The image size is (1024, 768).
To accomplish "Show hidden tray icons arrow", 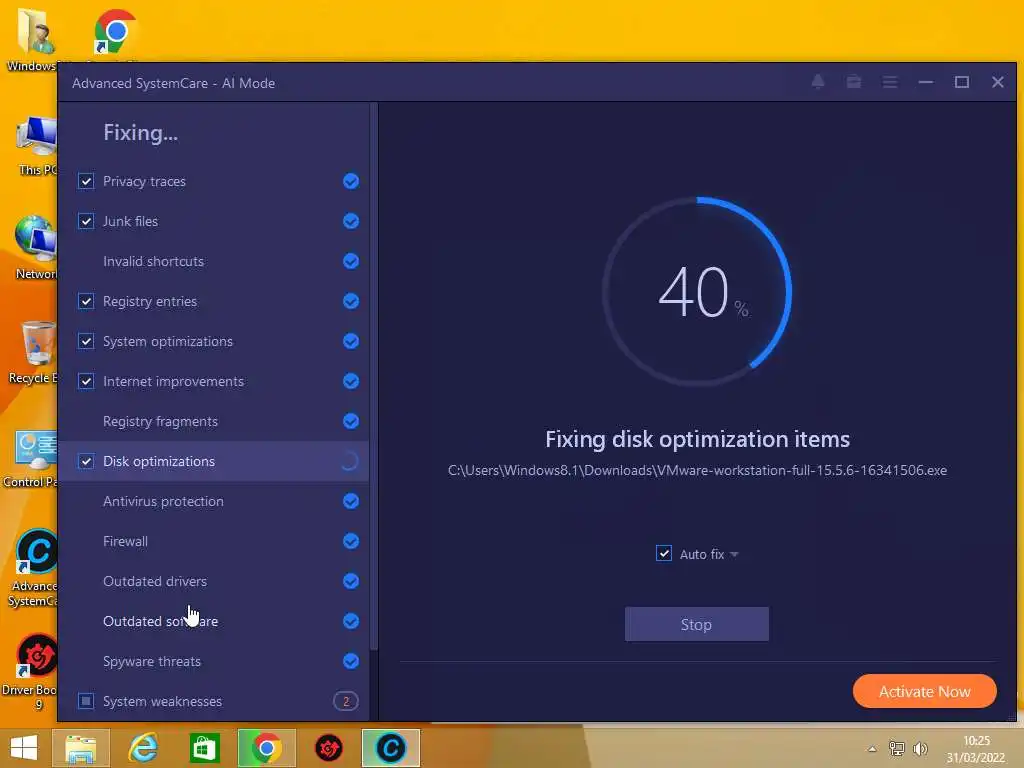I will point(872,749).
